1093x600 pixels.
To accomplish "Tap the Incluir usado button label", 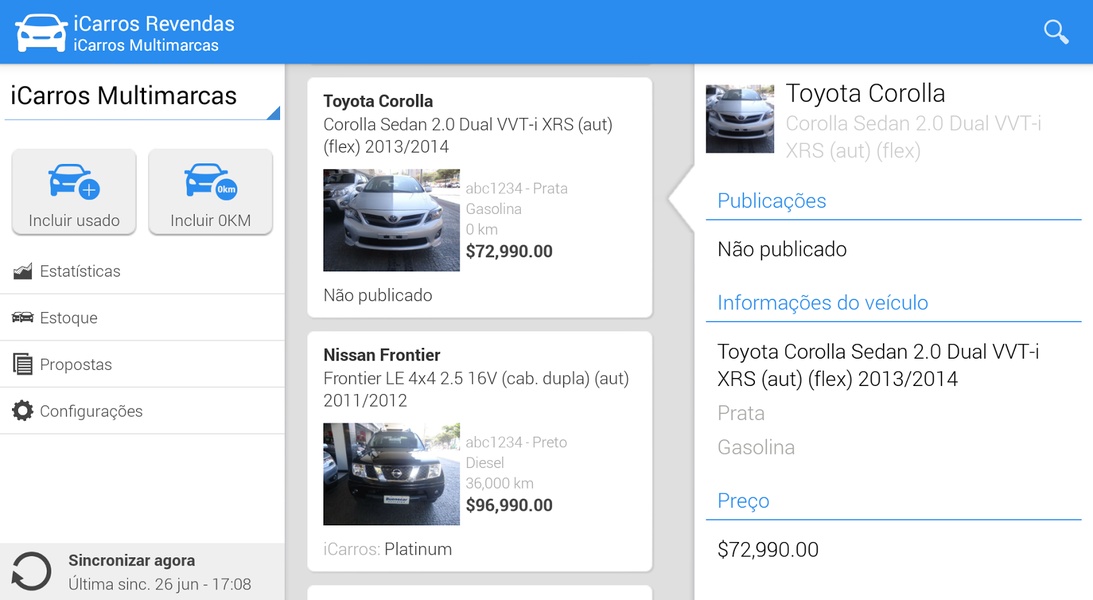I will (74, 220).
